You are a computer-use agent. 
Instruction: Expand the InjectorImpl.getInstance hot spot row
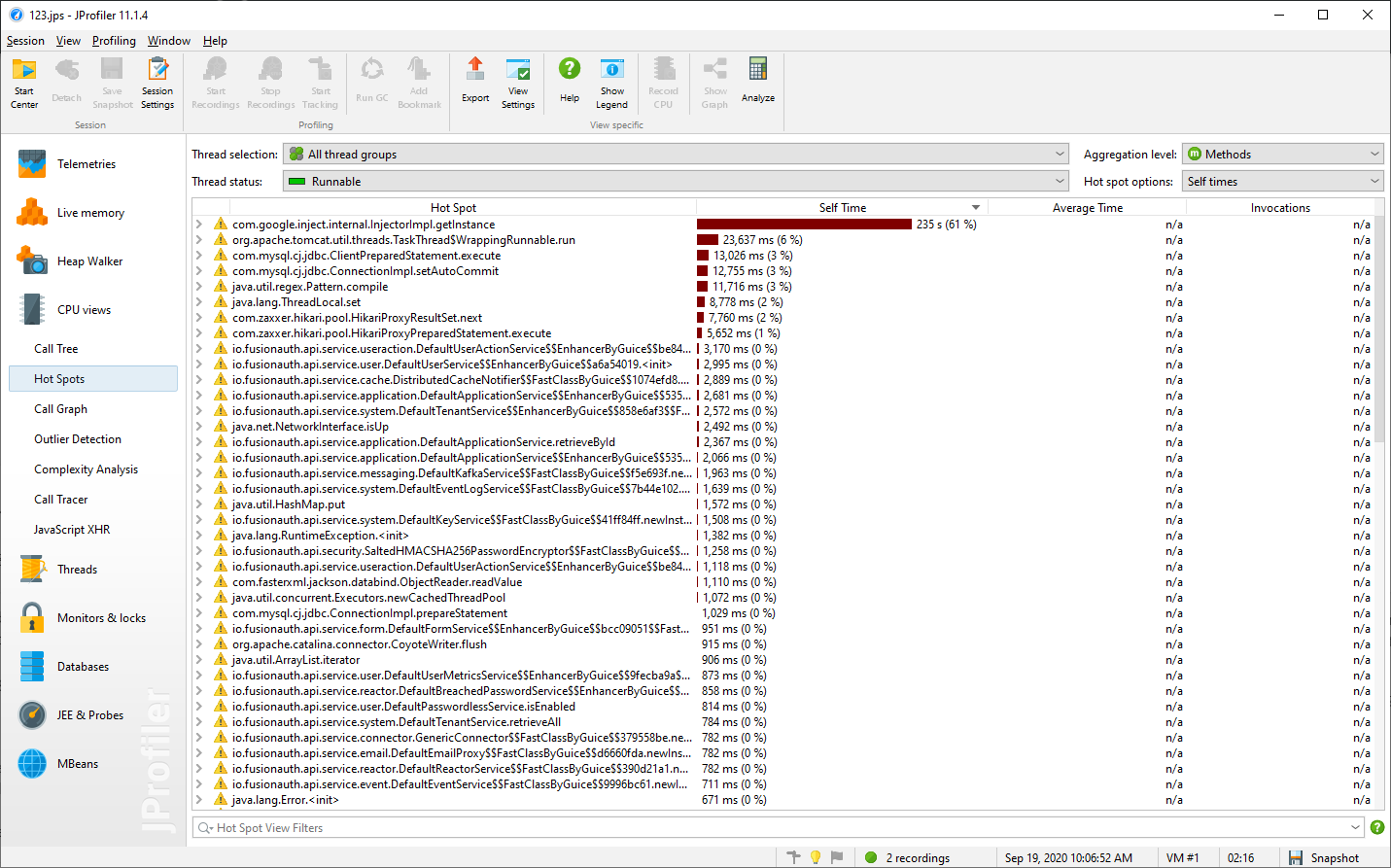pyautogui.click(x=199, y=225)
